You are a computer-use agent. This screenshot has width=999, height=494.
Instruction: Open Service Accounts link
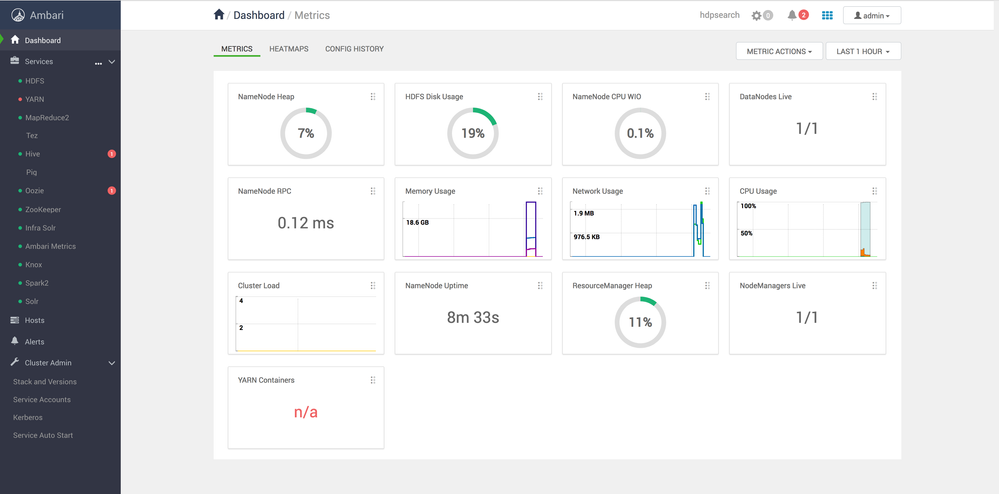pyautogui.click(x=41, y=400)
